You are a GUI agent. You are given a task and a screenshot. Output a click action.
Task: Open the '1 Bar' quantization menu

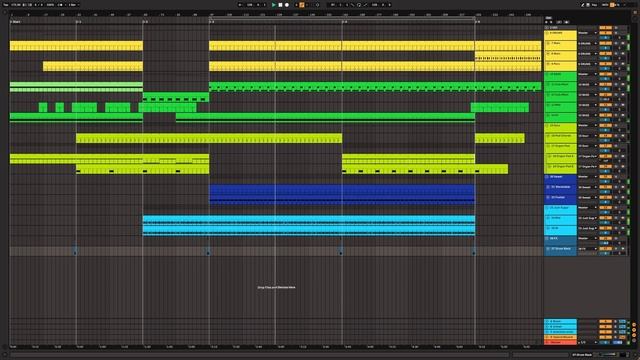pos(73,5)
